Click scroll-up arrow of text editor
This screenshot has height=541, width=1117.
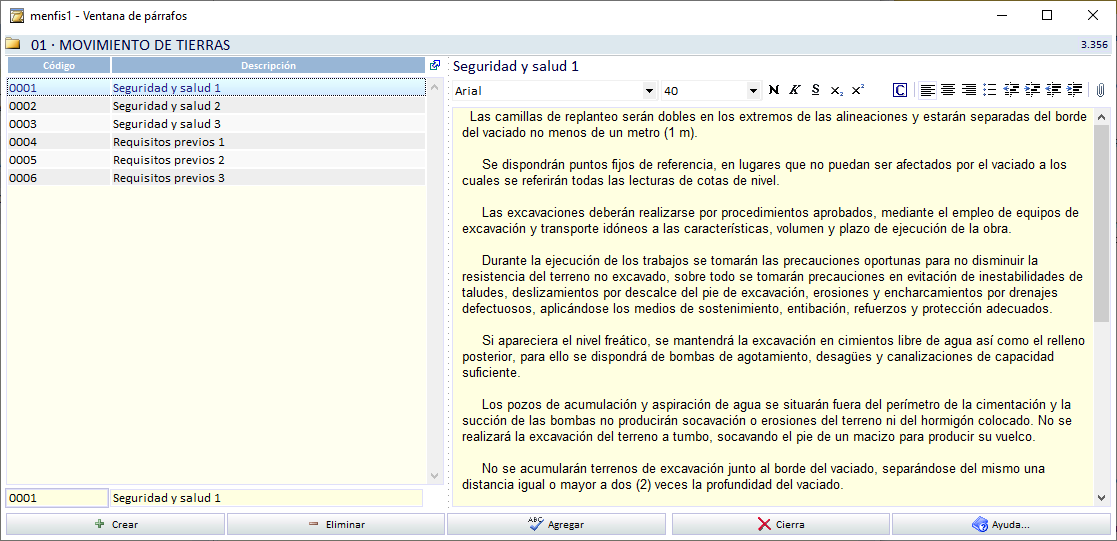point(1101,116)
